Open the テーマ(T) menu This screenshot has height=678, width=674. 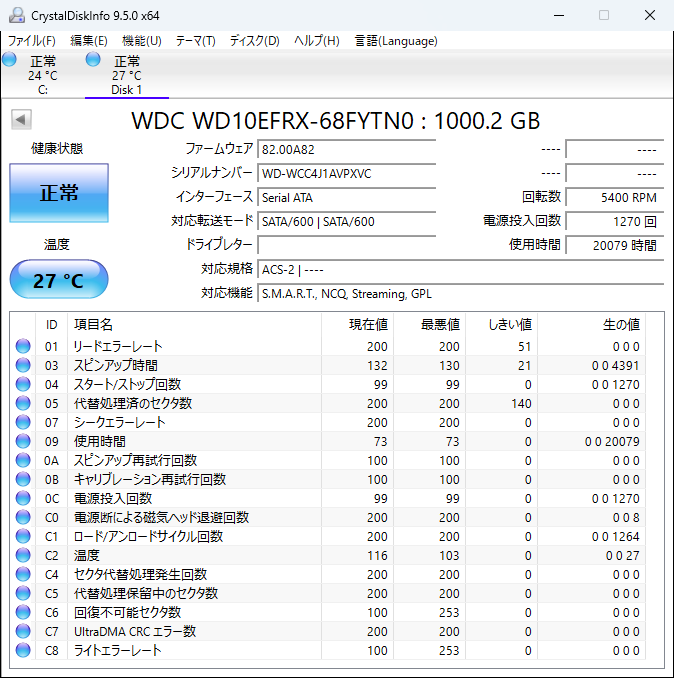coord(195,41)
